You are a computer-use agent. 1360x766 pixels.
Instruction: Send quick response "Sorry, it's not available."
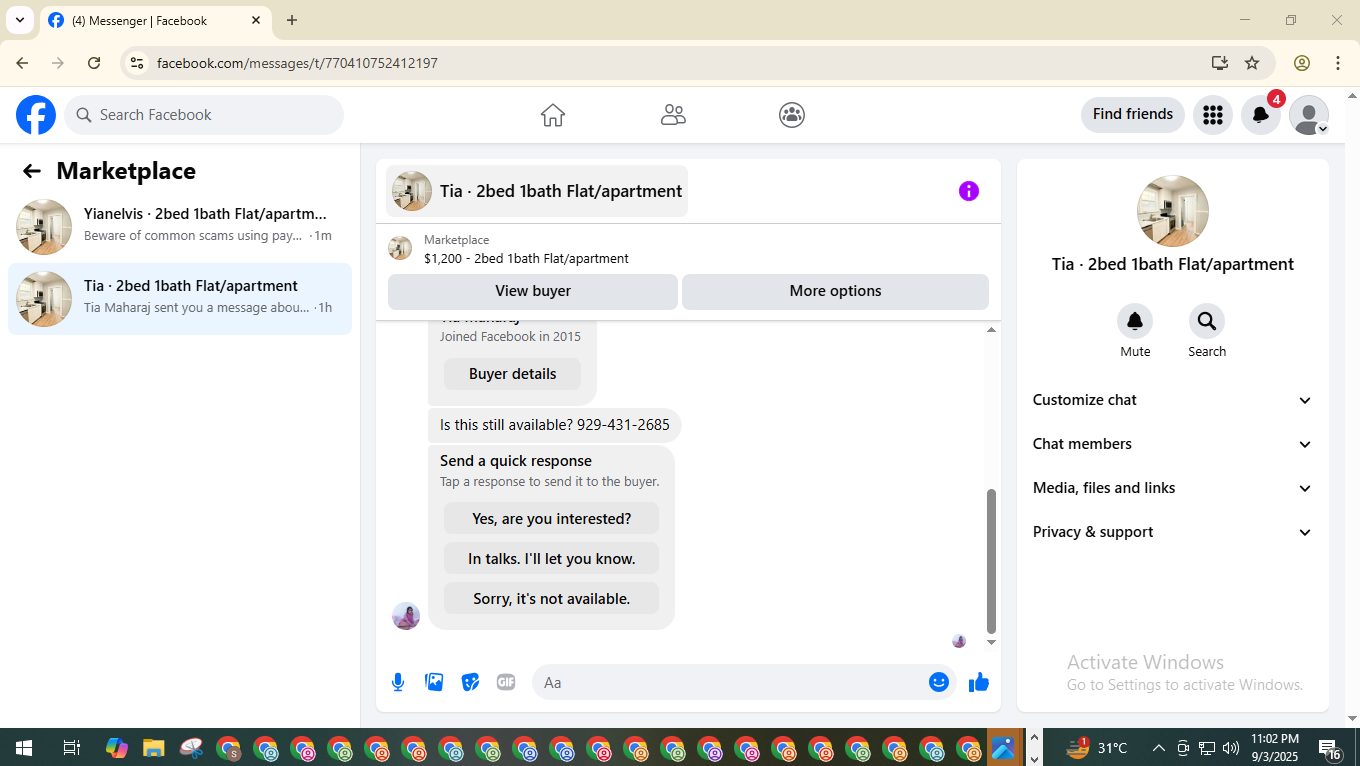(551, 599)
